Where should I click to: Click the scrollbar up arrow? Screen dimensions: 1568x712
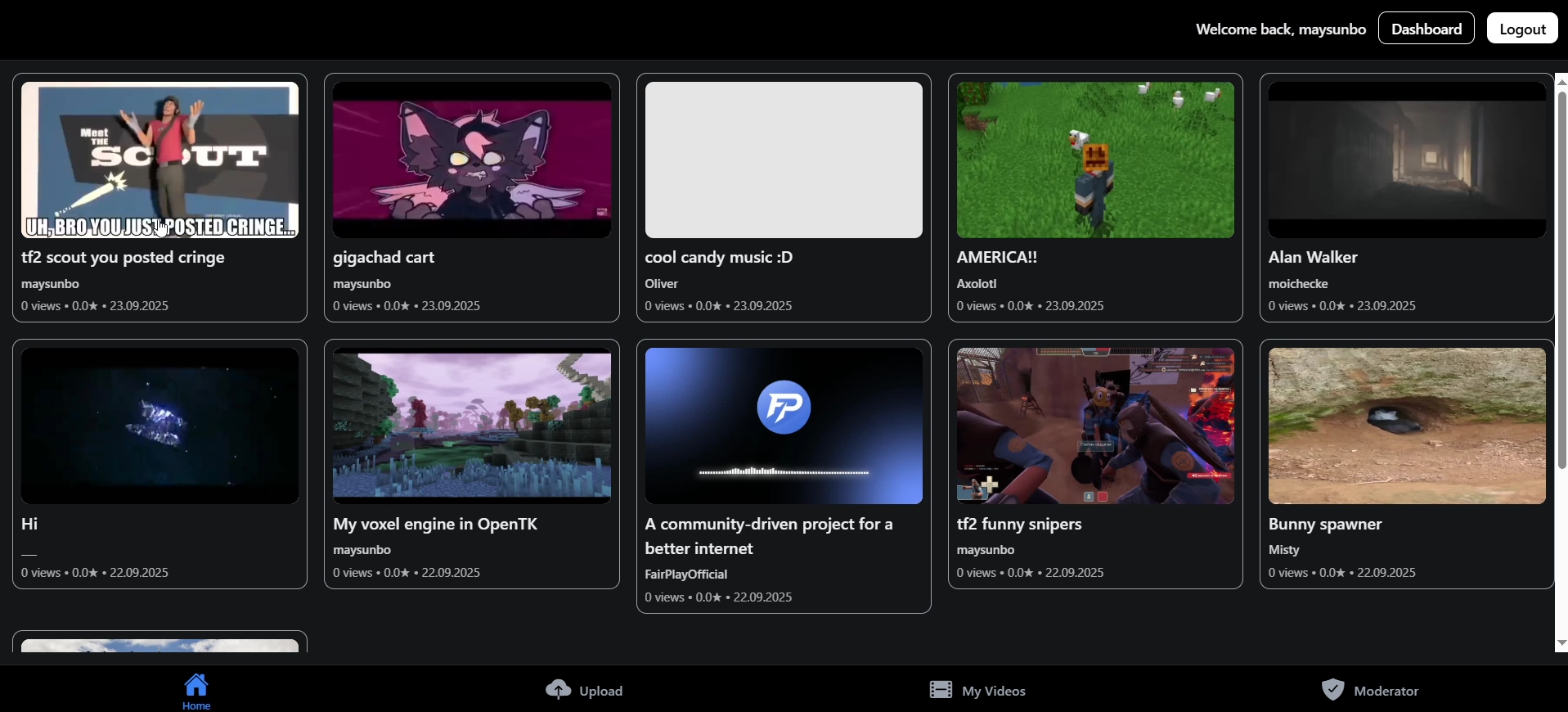tap(1561, 81)
